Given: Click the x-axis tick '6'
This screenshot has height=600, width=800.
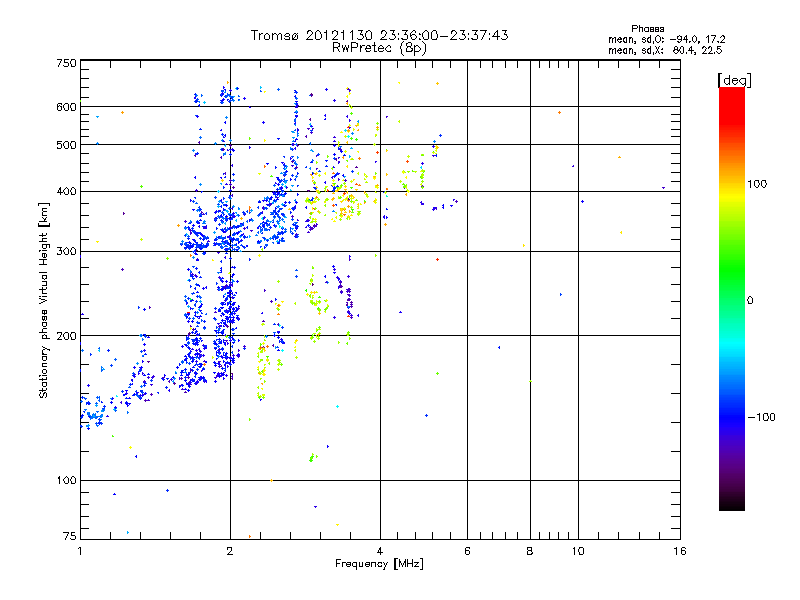Looking at the screenshot, I should pos(467,551).
